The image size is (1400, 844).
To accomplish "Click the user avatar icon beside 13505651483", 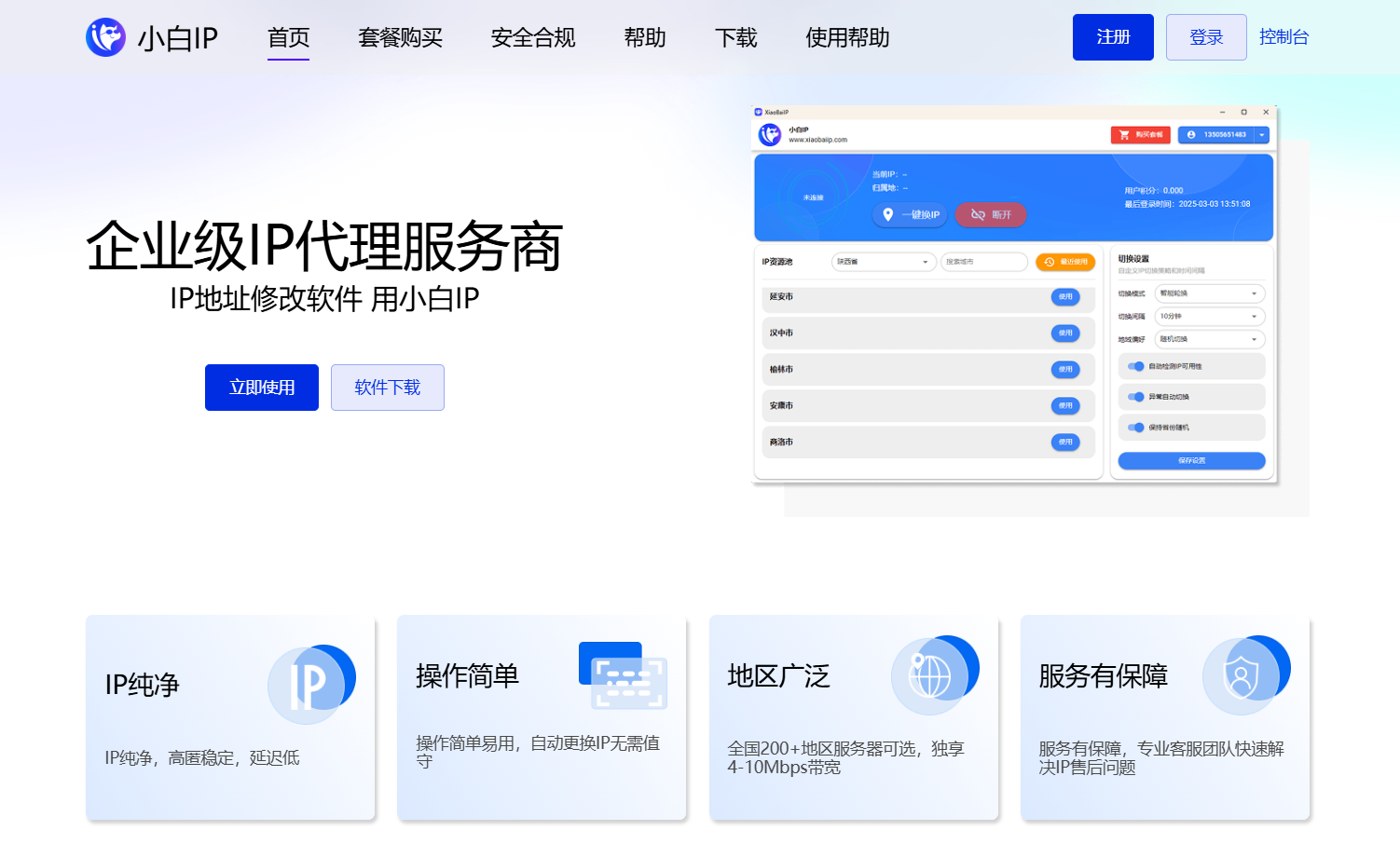I will coord(1191,135).
